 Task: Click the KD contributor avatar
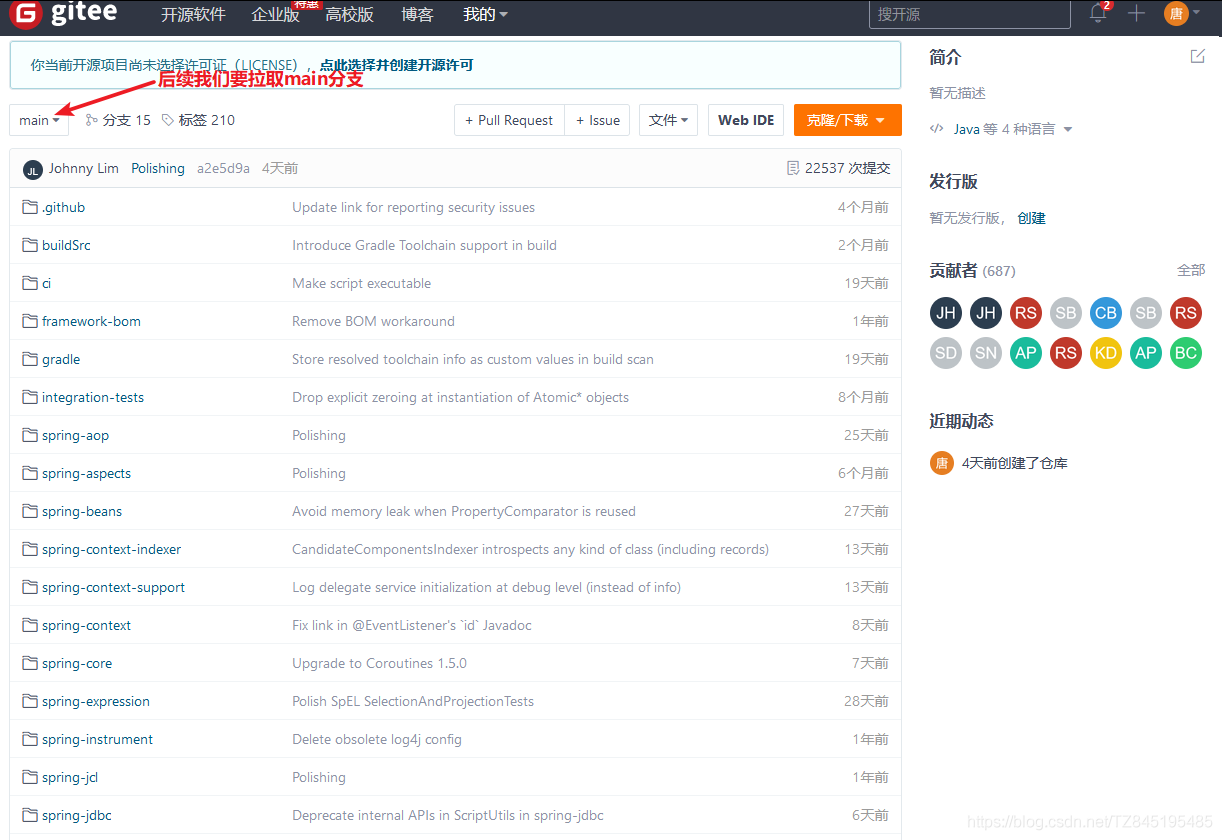coord(1106,353)
